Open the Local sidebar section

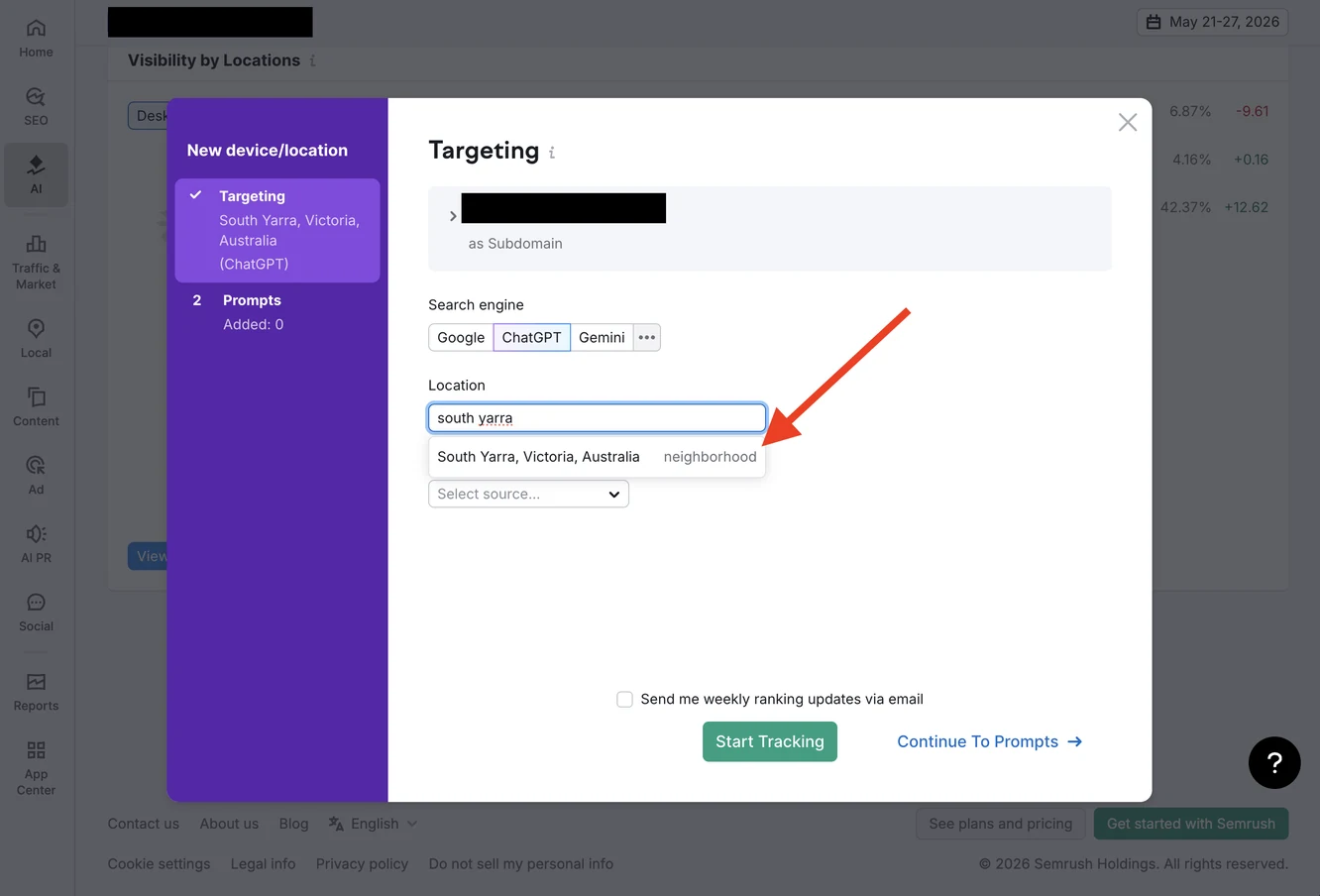click(x=36, y=339)
